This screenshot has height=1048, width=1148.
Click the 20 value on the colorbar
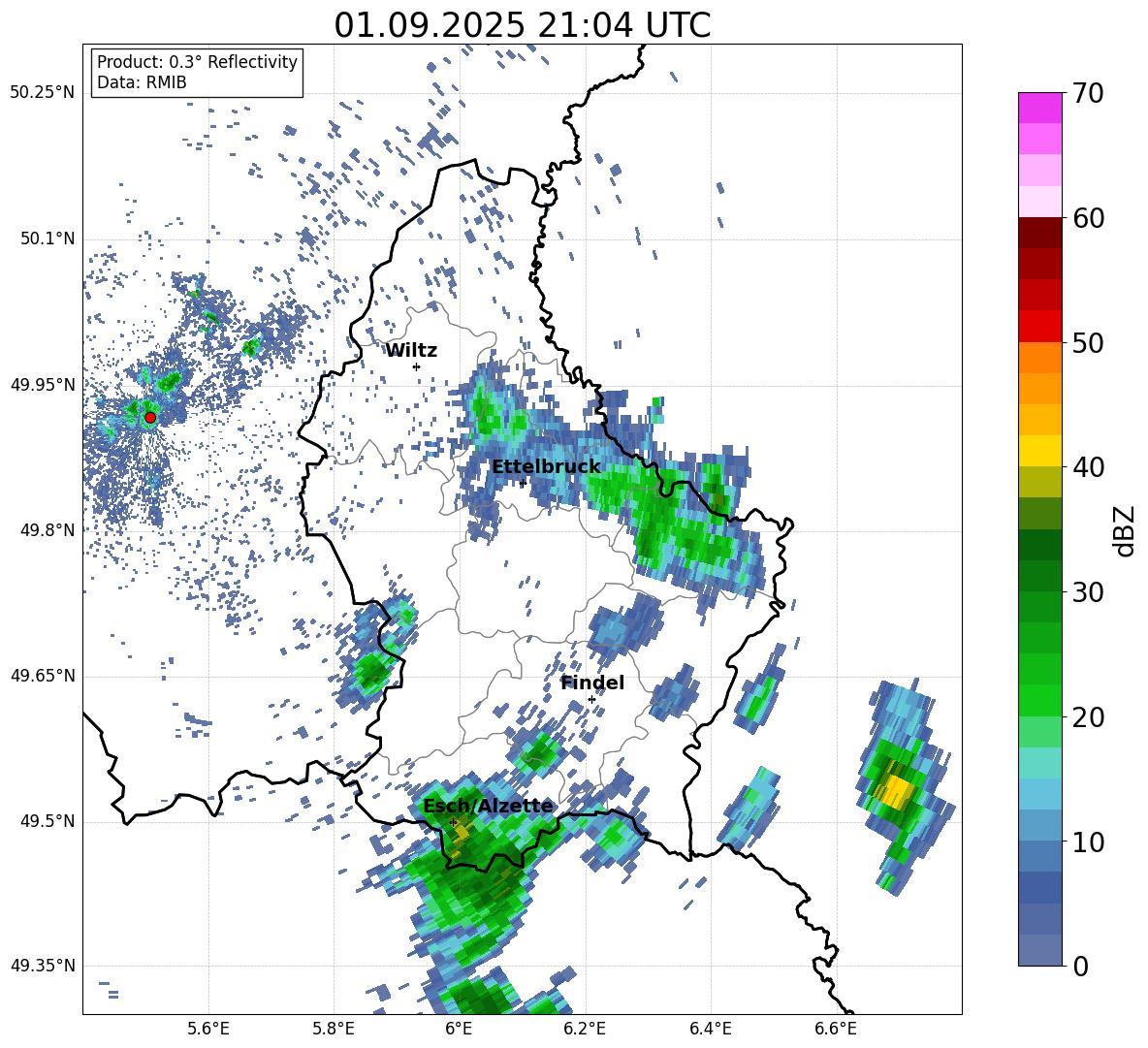click(x=1088, y=717)
